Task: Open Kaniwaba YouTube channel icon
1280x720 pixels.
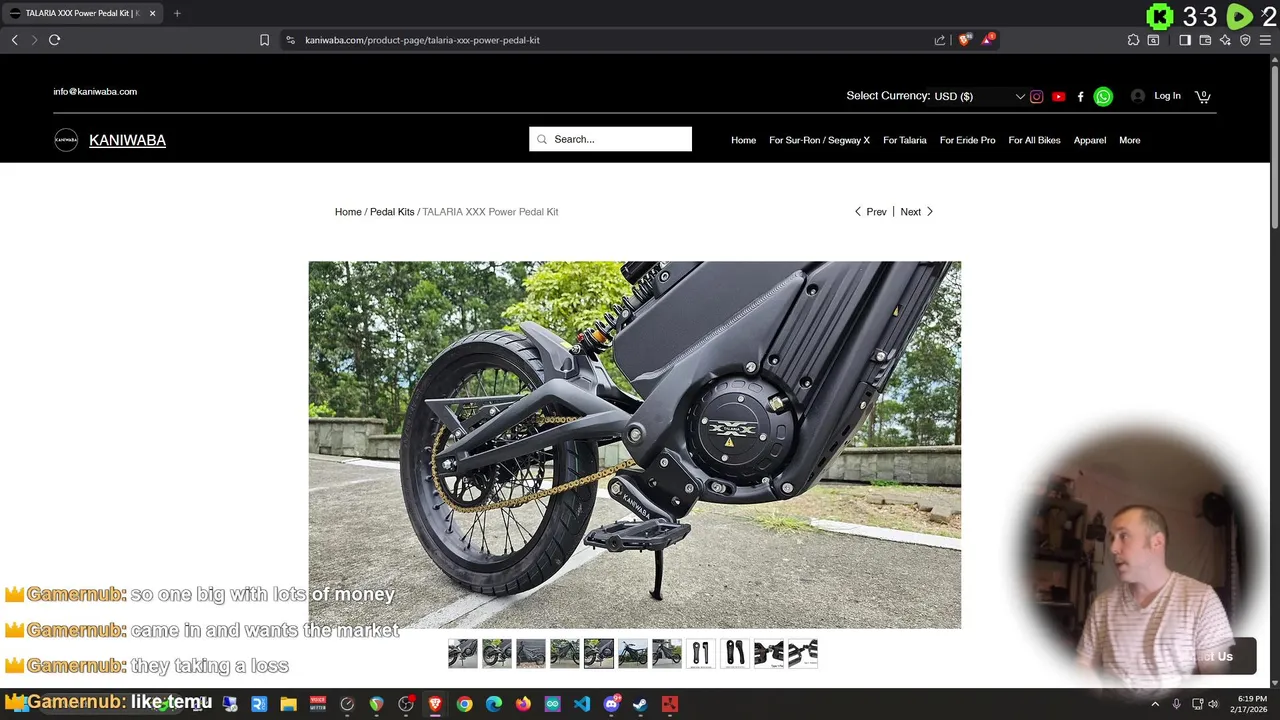Action: tap(1059, 97)
